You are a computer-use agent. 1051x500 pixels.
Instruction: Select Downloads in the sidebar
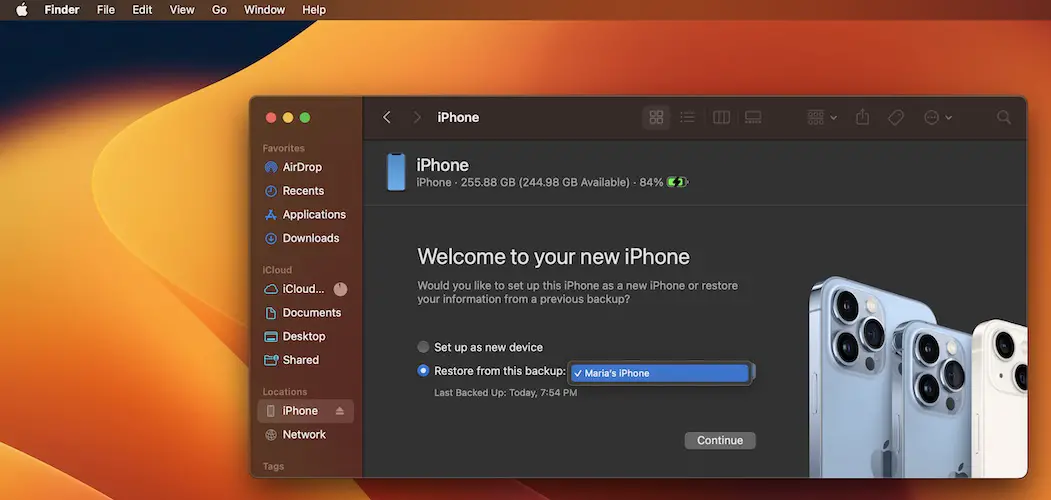point(310,238)
